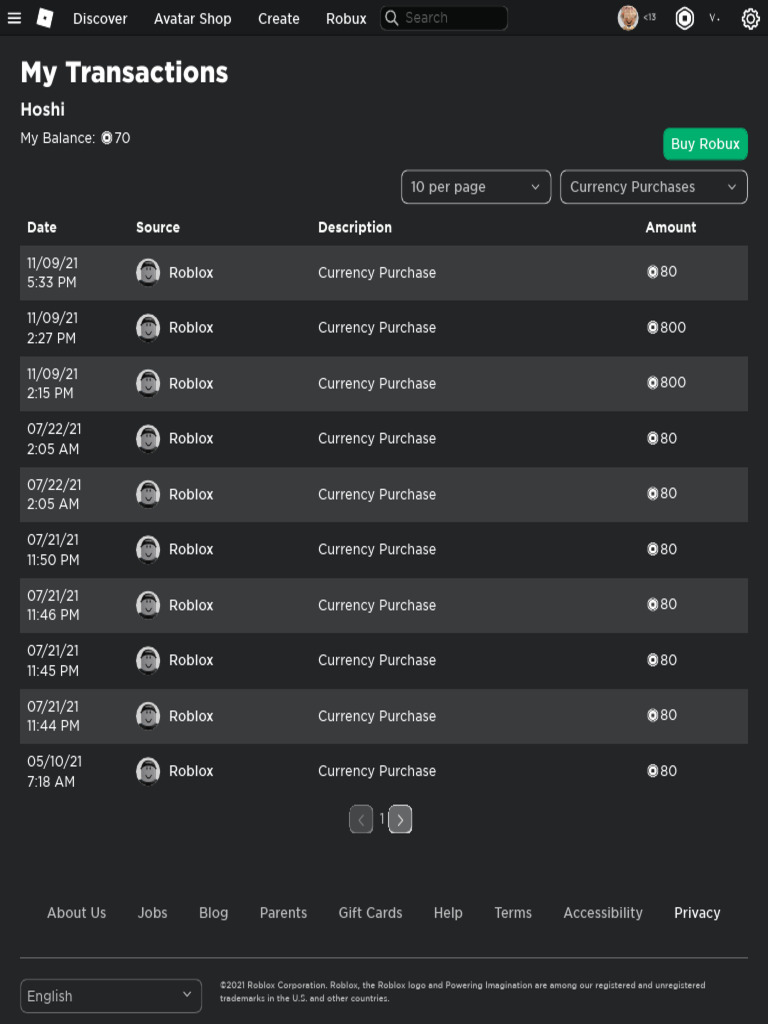Open the Discover menu item

100,18
